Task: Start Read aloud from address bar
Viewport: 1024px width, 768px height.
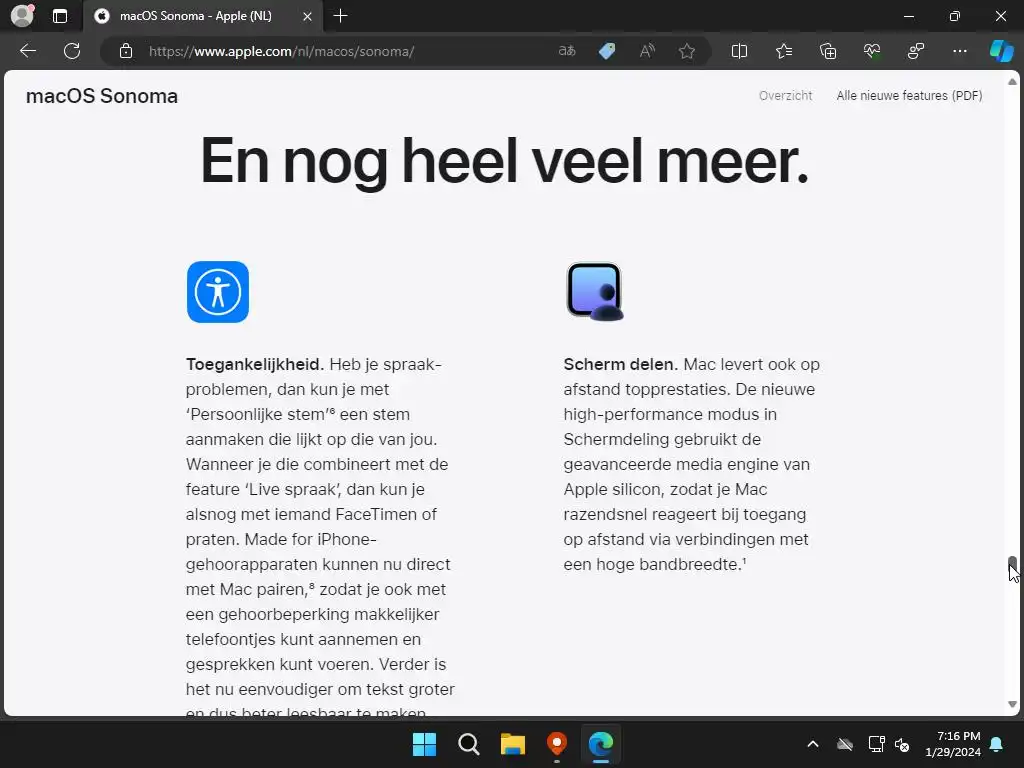Action: click(647, 51)
